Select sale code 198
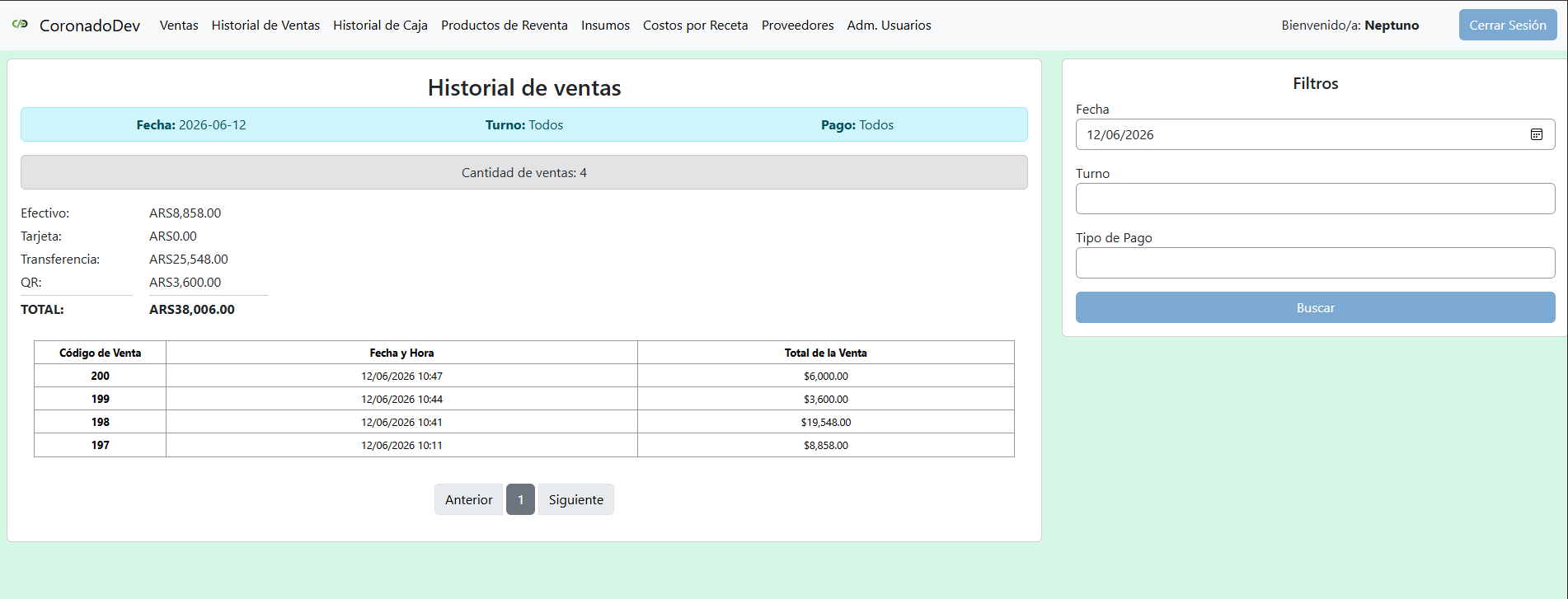This screenshot has height=599, width=1568. [x=100, y=422]
